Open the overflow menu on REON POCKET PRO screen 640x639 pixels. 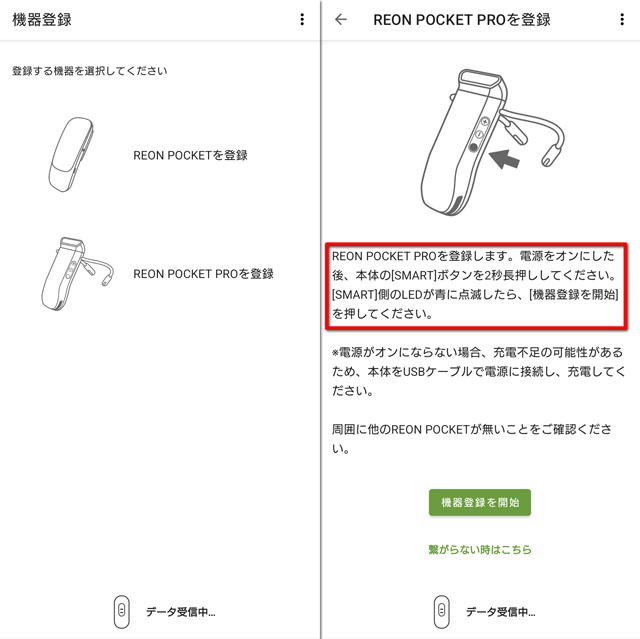(622, 19)
